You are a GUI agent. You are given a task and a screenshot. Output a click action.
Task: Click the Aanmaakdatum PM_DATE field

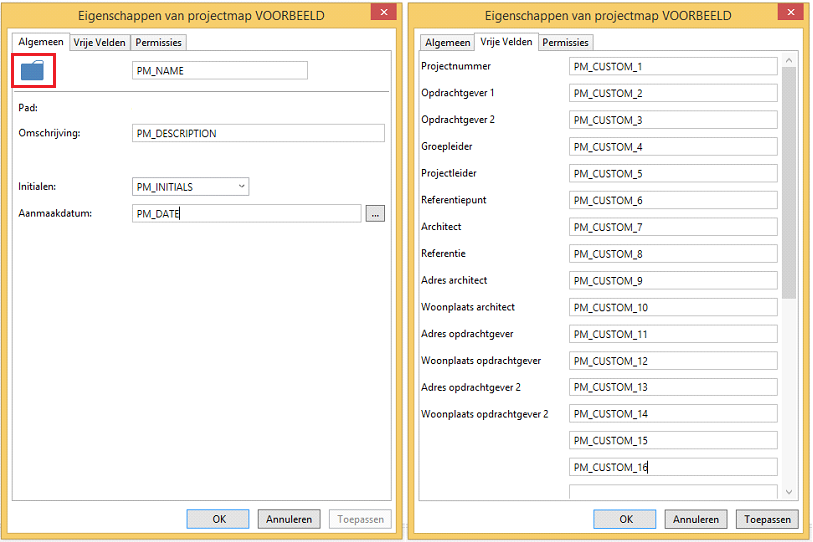pyautogui.click(x=247, y=214)
